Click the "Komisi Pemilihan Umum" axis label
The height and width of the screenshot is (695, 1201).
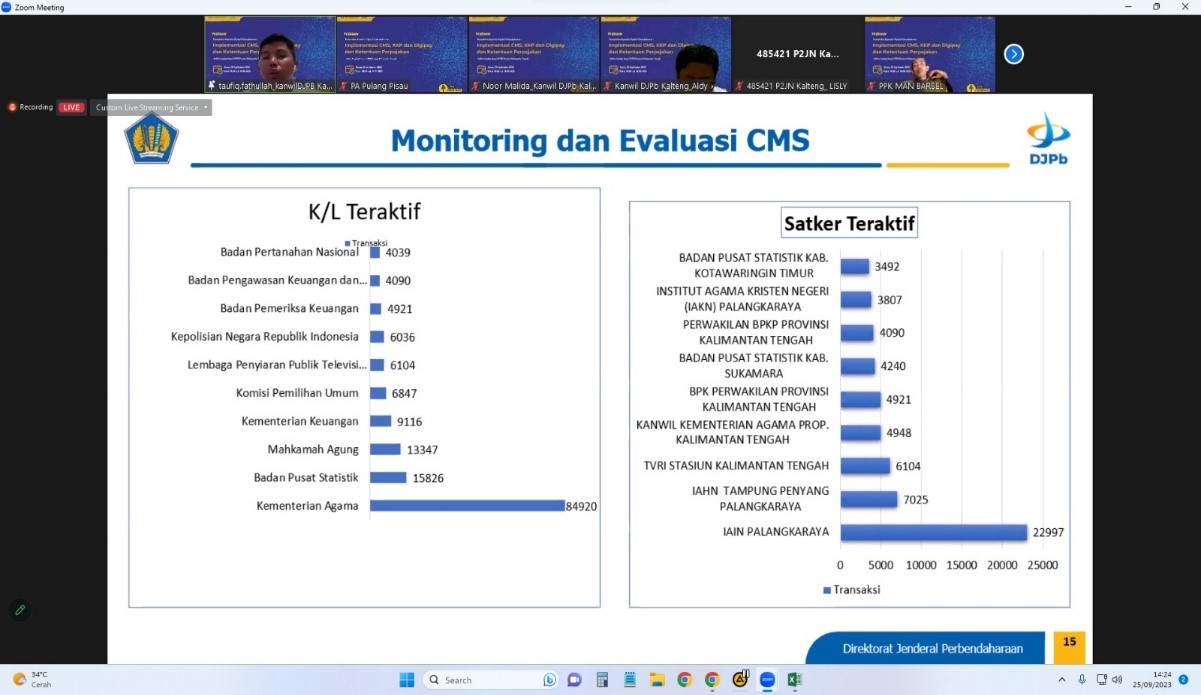click(297, 394)
